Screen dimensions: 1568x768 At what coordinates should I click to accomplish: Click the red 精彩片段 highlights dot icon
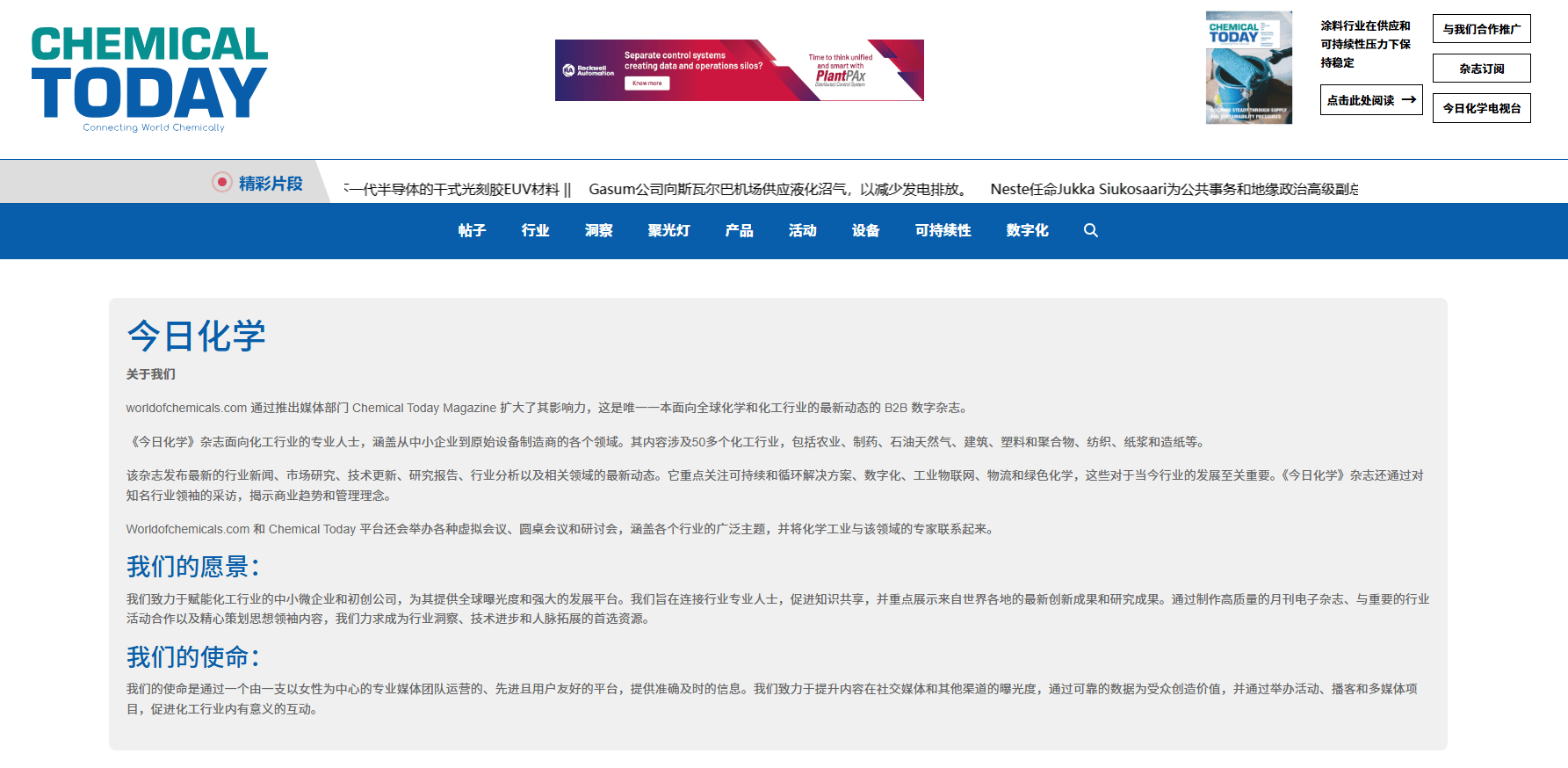pos(222,183)
